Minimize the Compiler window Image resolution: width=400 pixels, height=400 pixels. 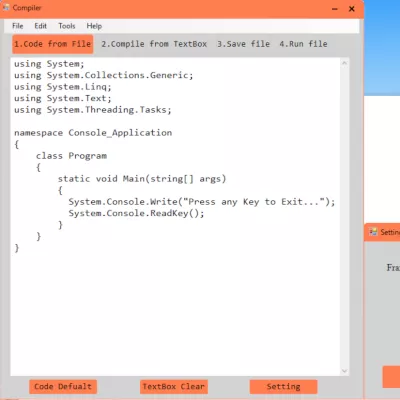point(335,9)
